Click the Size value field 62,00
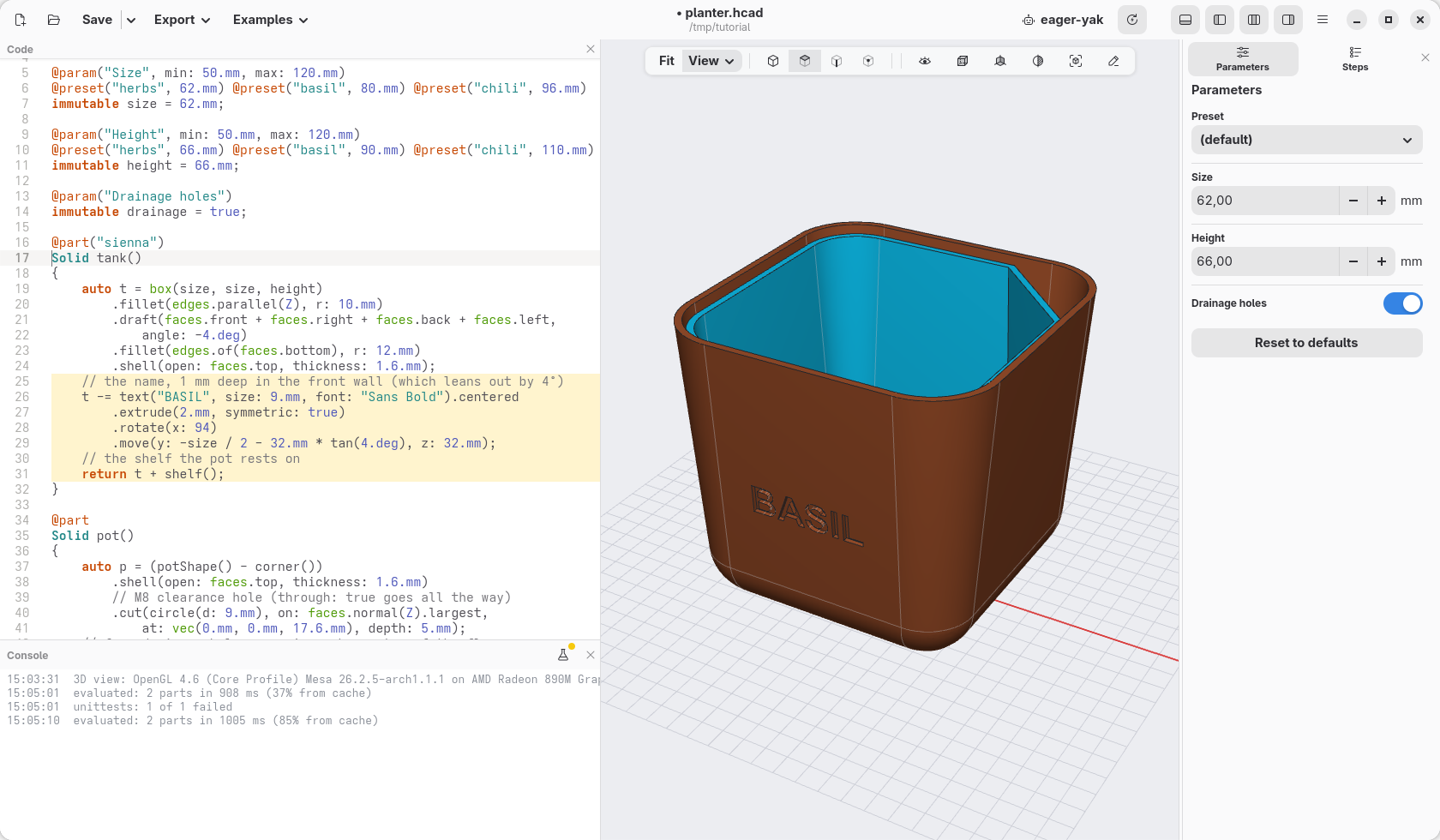 point(1265,201)
